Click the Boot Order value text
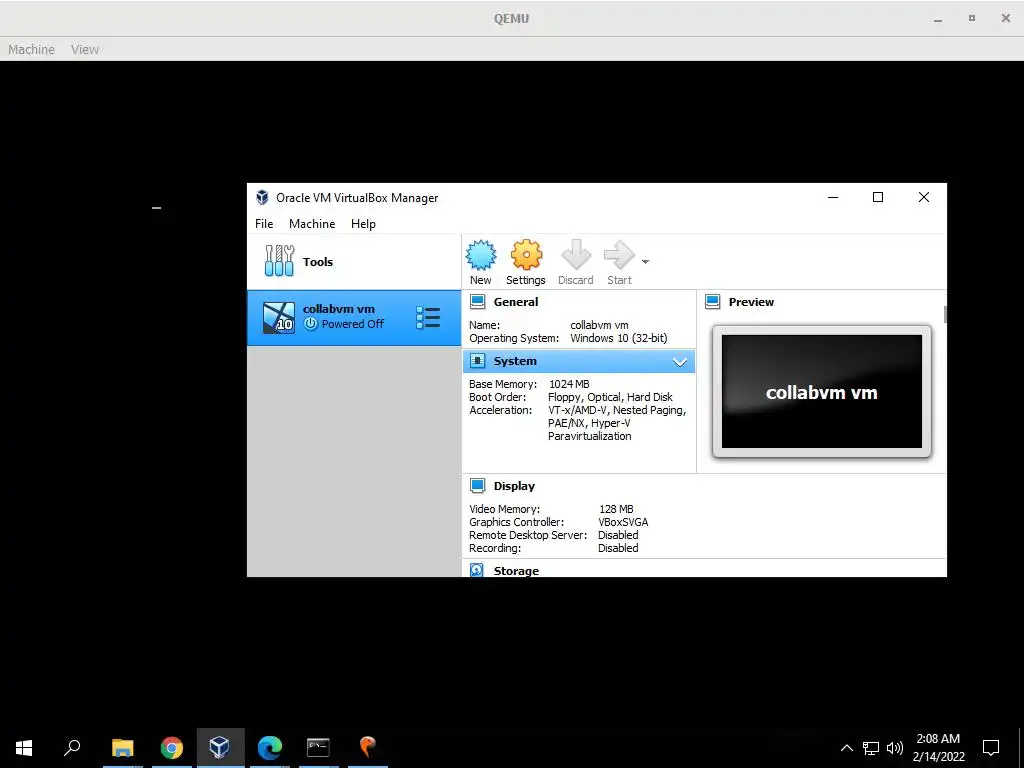The image size is (1024, 768). [610, 398]
